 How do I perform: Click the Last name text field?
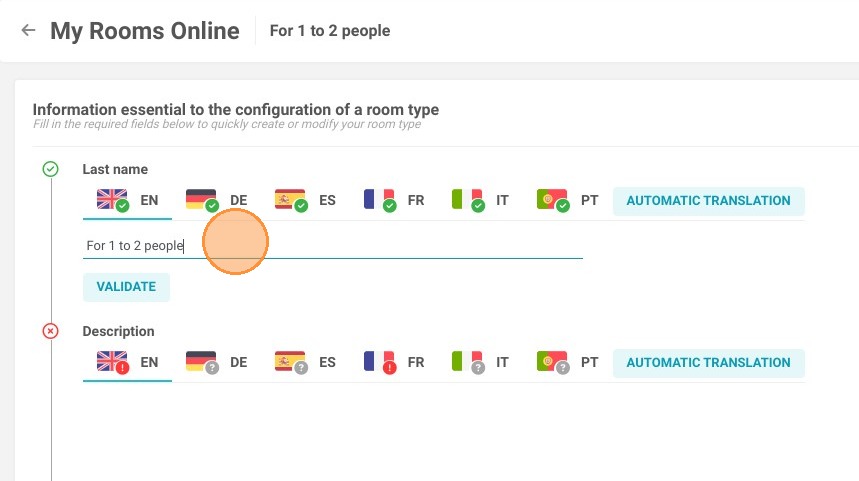(x=333, y=245)
